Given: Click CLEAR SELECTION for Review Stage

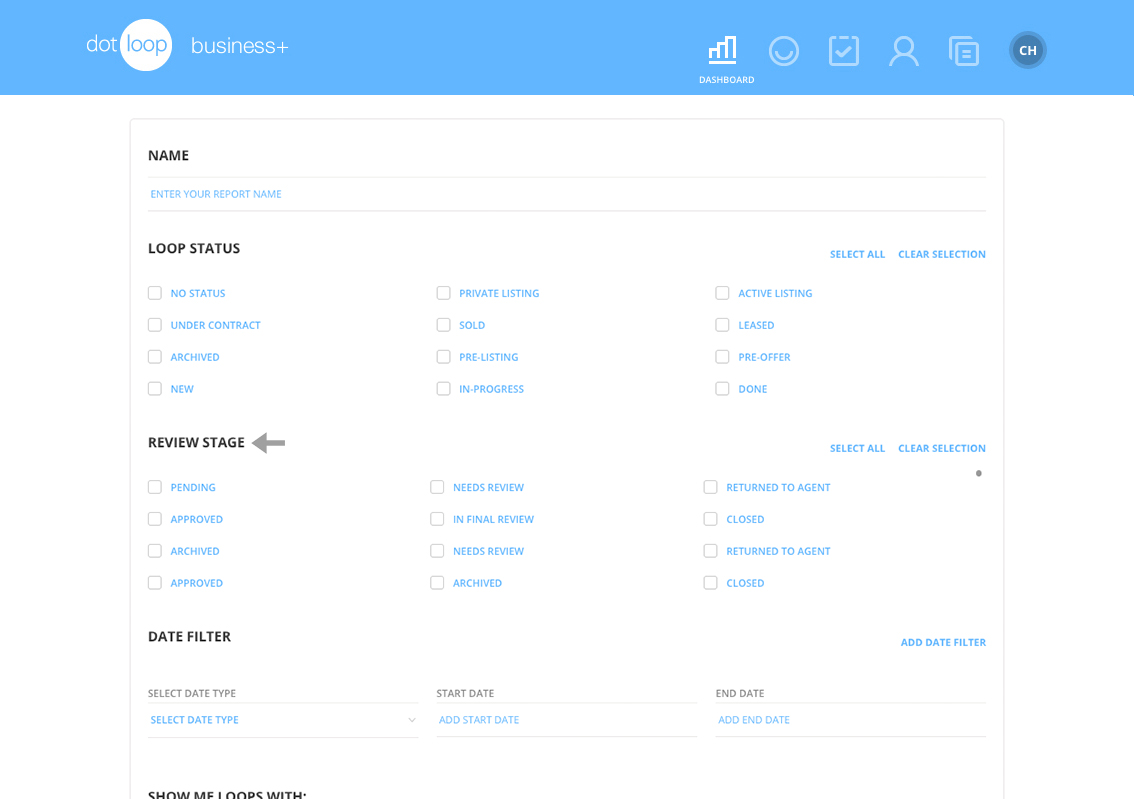Looking at the screenshot, I should [x=941, y=448].
